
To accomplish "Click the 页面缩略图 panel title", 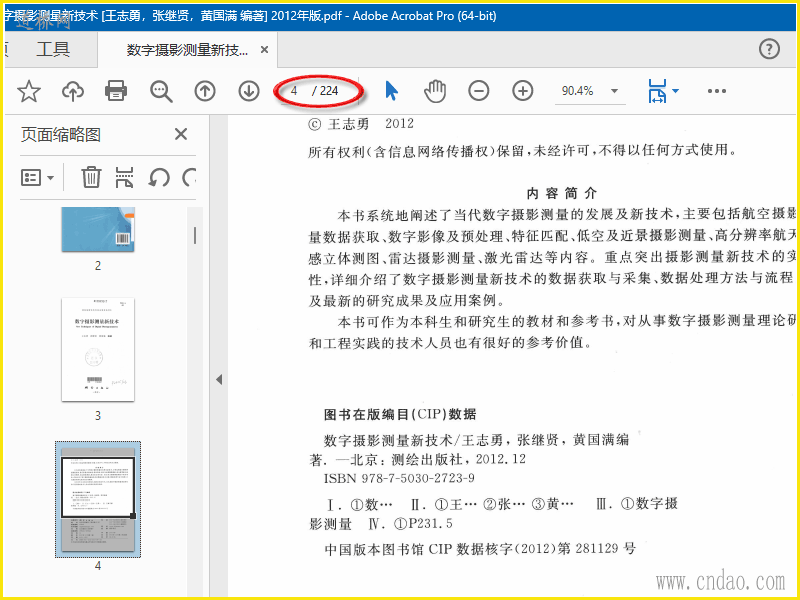I will point(61,135).
